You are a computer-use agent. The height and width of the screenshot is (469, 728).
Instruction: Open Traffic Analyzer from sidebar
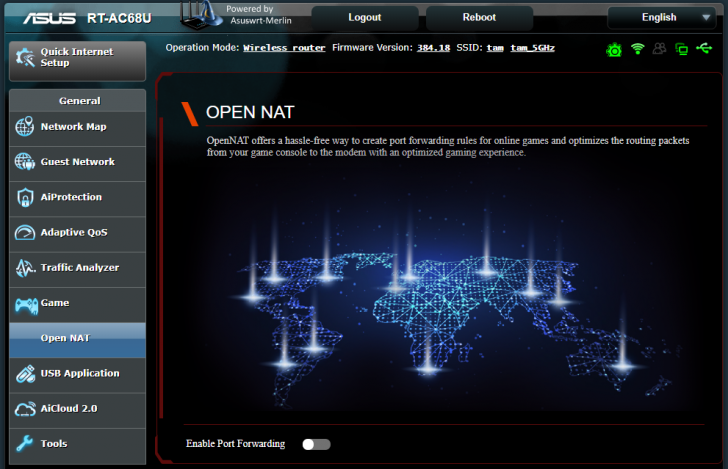[x=78, y=268]
